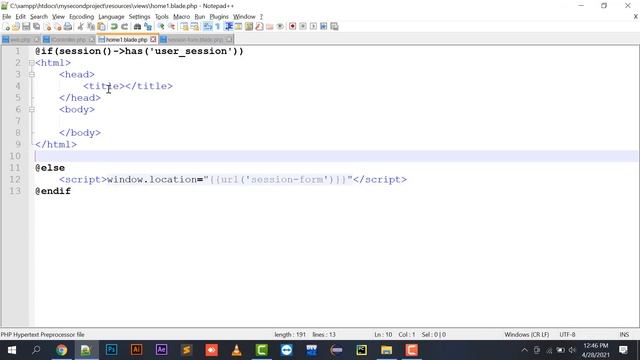Click the @else line of code
This screenshot has height=360, width=640.
(x=50, y=168)
